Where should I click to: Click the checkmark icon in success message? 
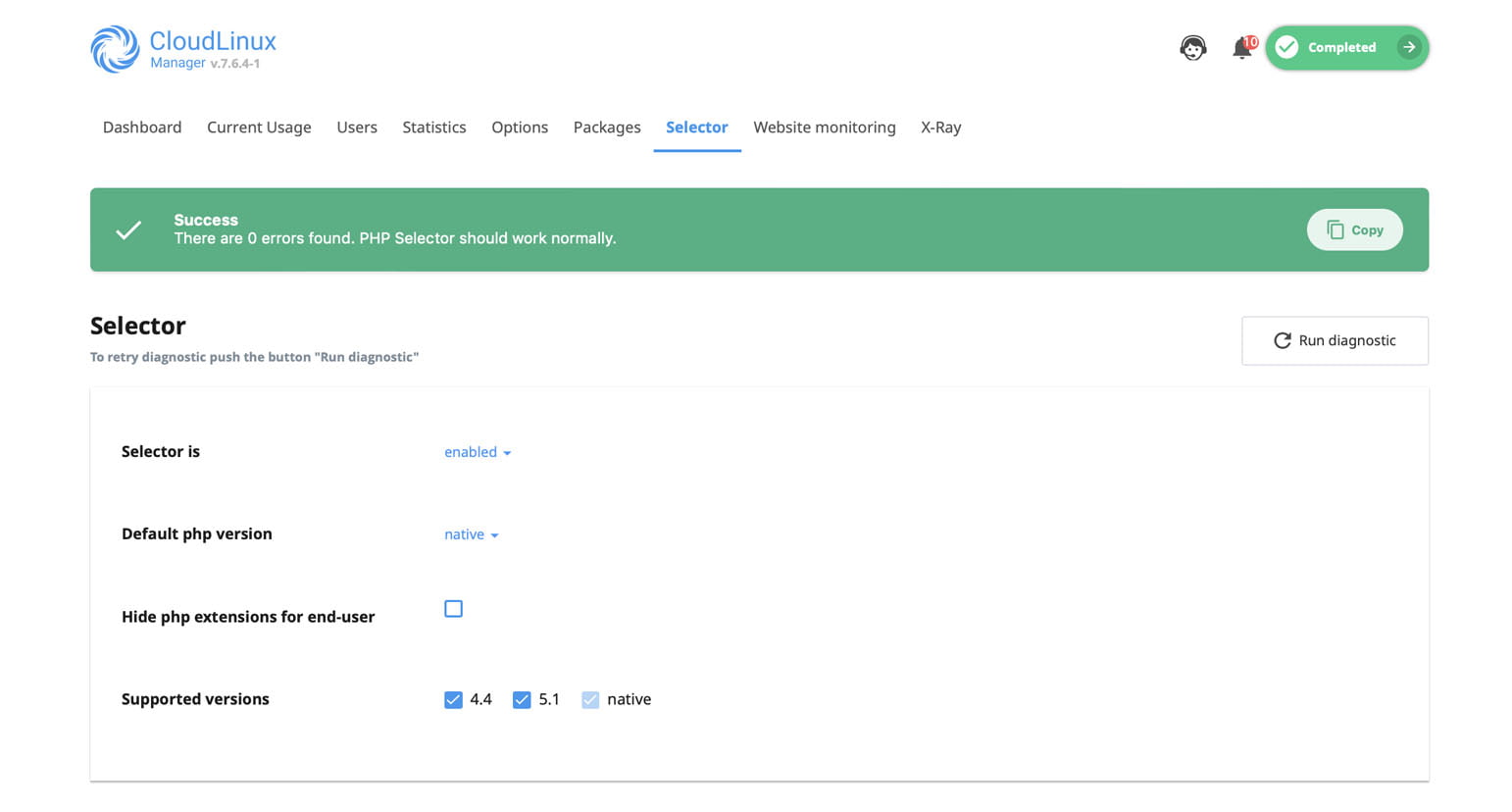[x=128, y=229]
